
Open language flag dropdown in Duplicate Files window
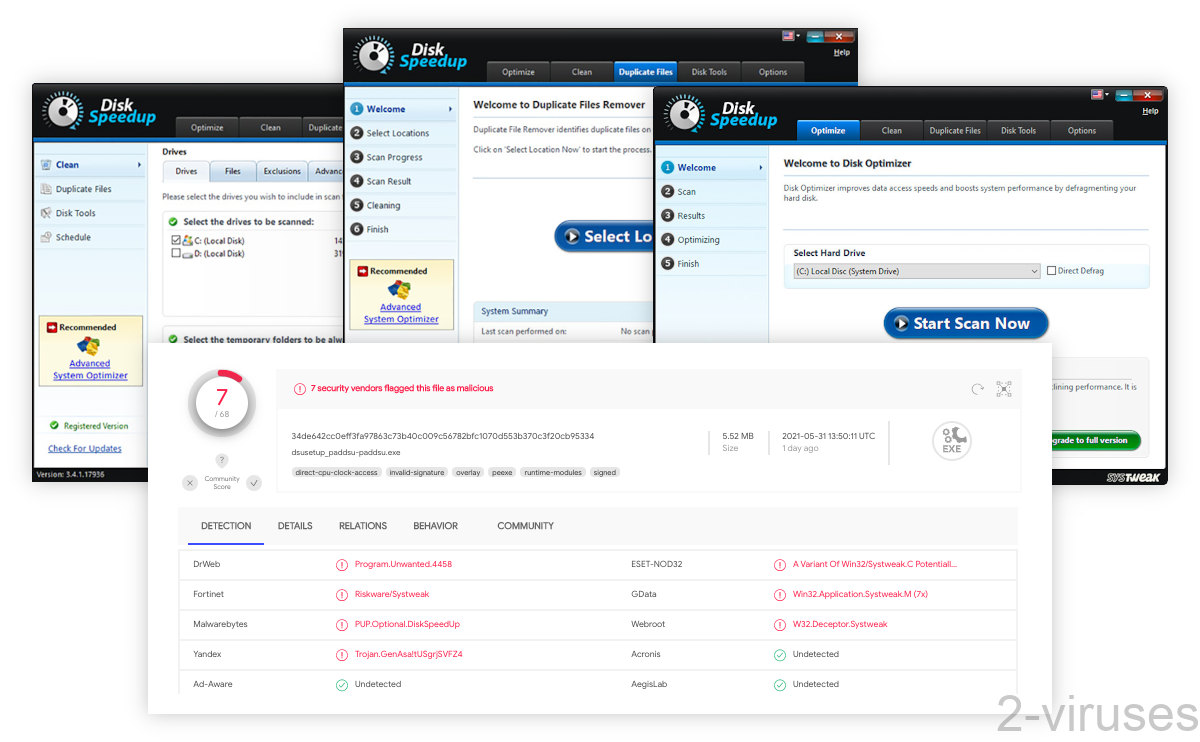click(792, 36)
